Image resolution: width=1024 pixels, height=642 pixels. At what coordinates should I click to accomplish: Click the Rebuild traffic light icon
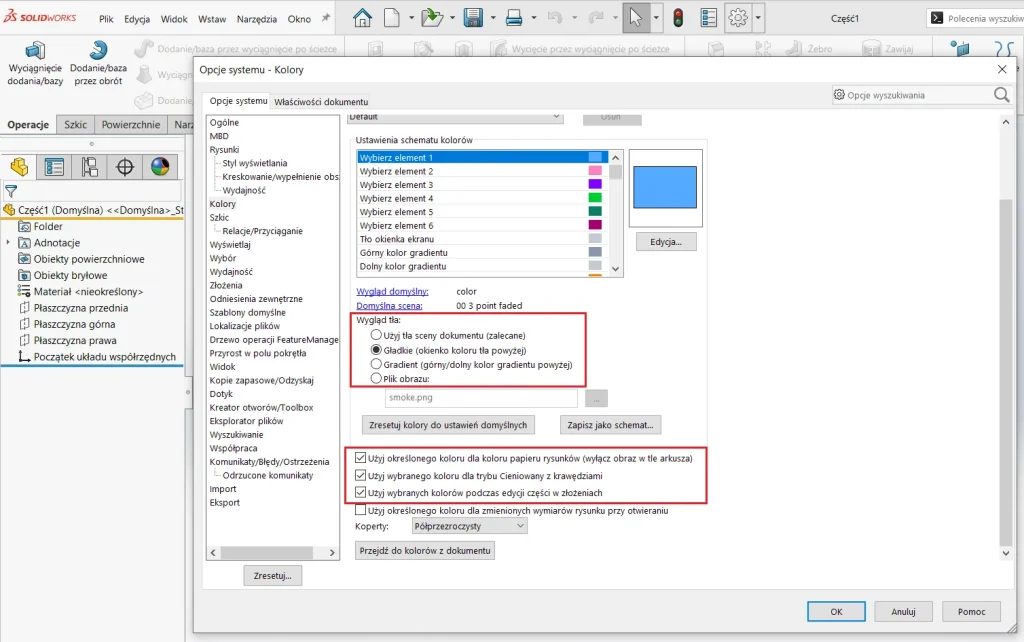(x=679, y=18)
